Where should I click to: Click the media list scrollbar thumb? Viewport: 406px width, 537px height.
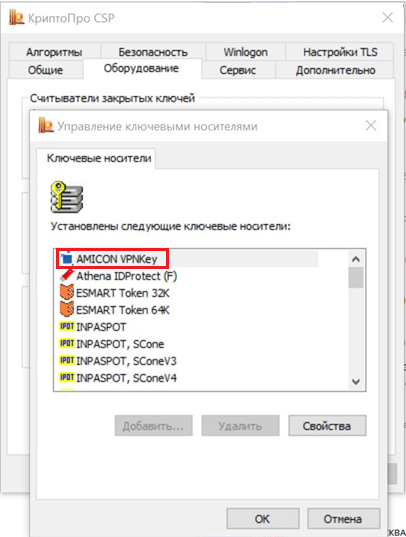tap(356, 278)
